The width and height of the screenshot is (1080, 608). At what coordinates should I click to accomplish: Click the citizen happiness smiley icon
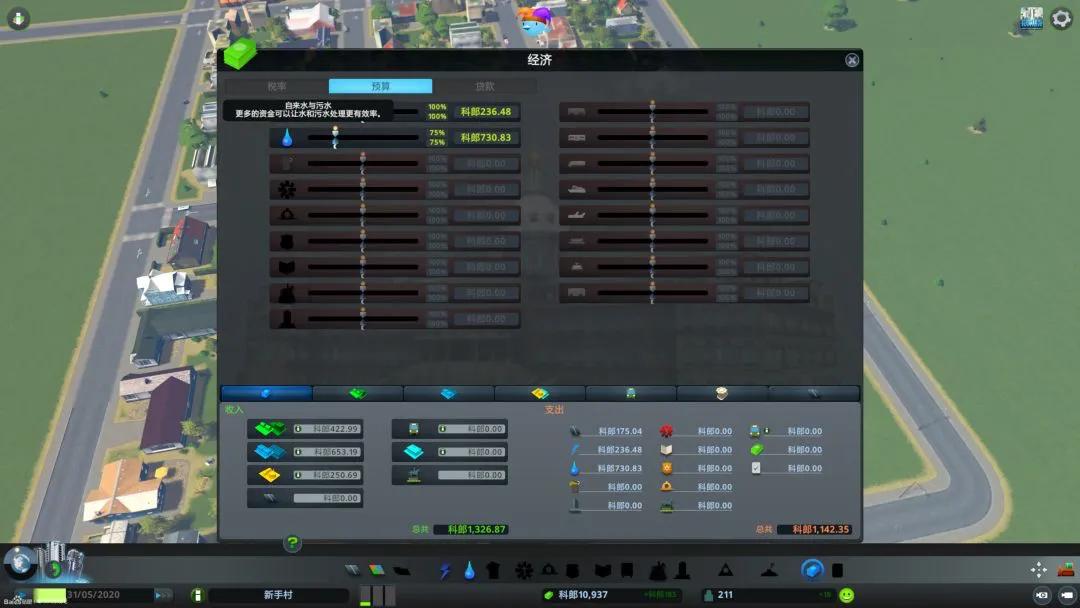(x=847, y=595)
